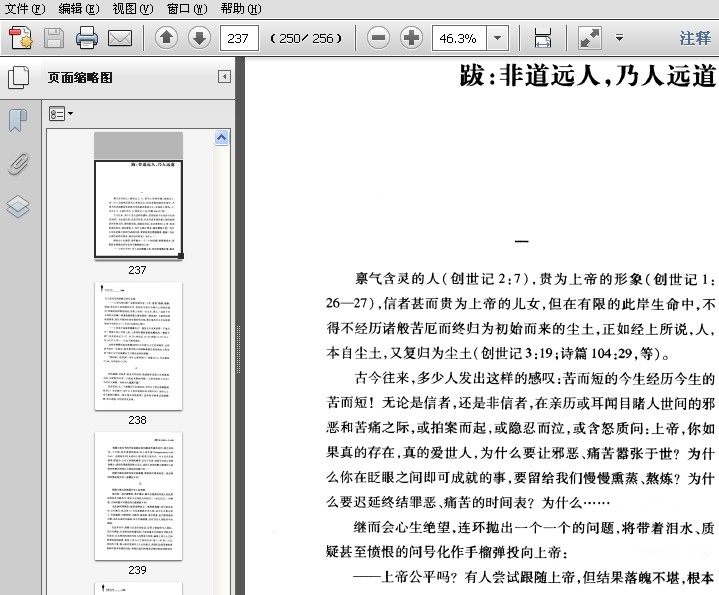719x595 pixels.
Task: Open the zoom percentage dropdown arrow
Action: click(498, 38)
